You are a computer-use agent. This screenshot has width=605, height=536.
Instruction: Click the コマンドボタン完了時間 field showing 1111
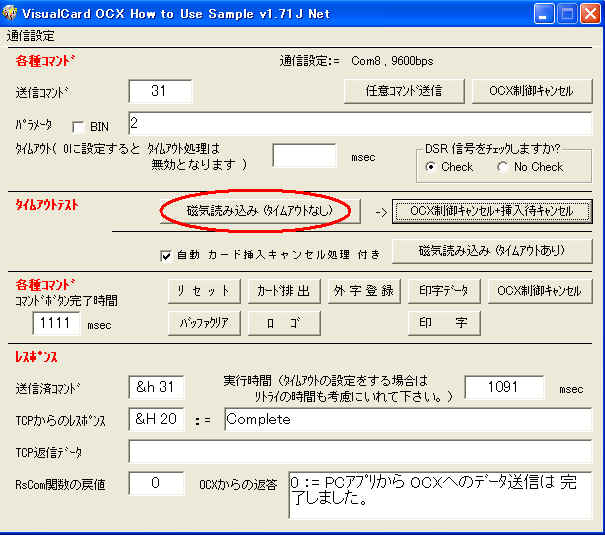tap(56, 323)
